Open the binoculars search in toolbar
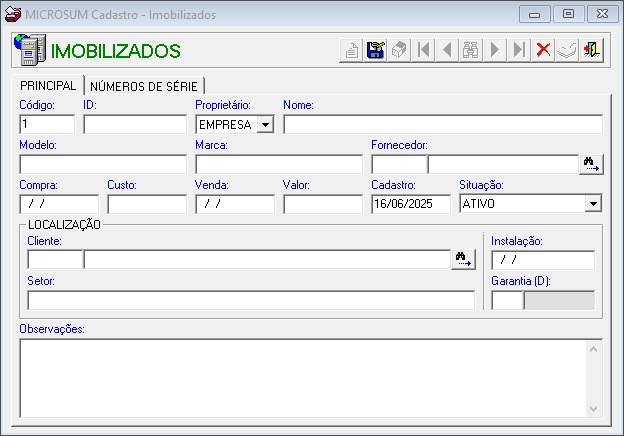The image size is (624, 436). tap(471, 51)
